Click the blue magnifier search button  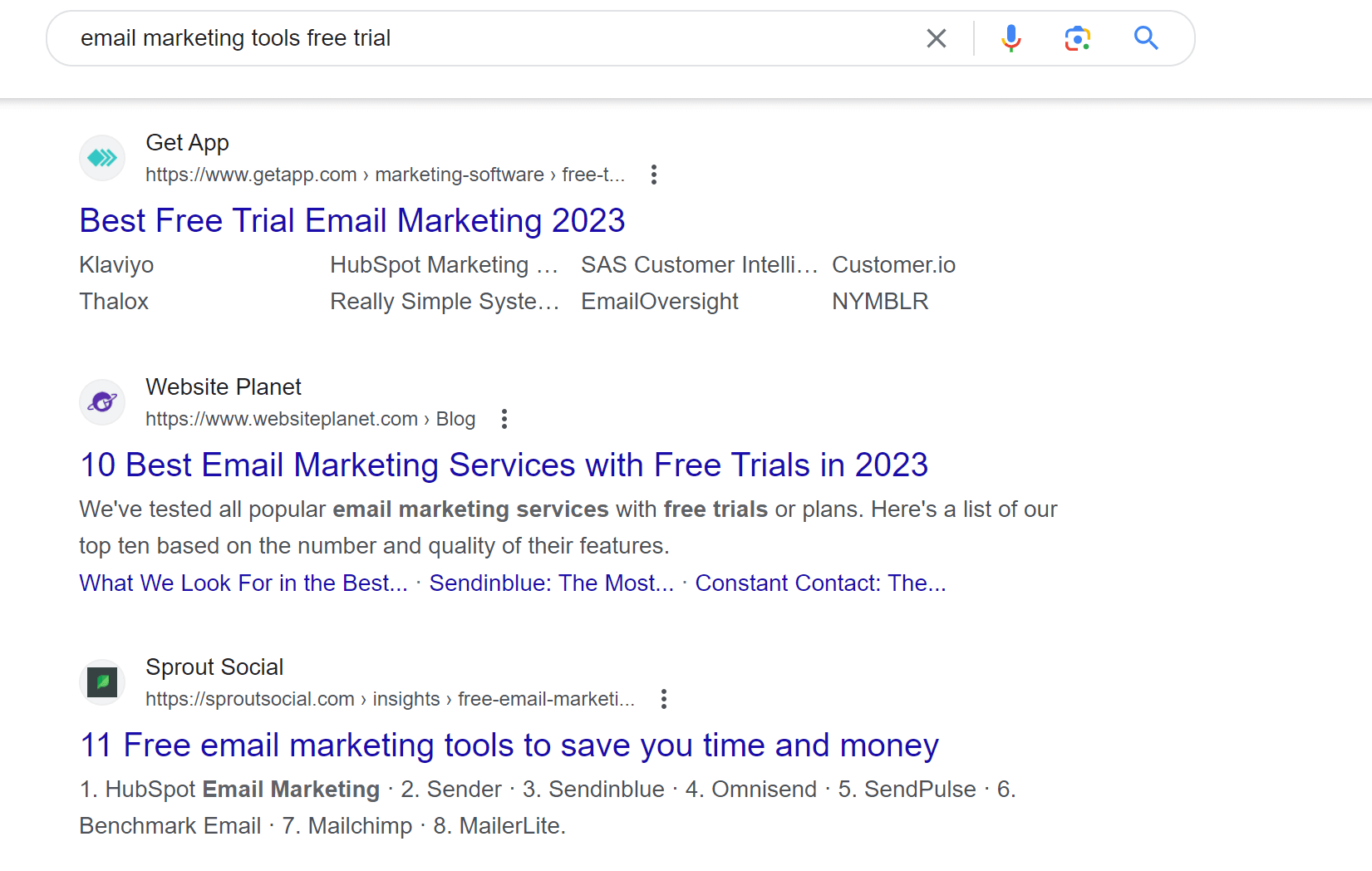coord(1146,38)
